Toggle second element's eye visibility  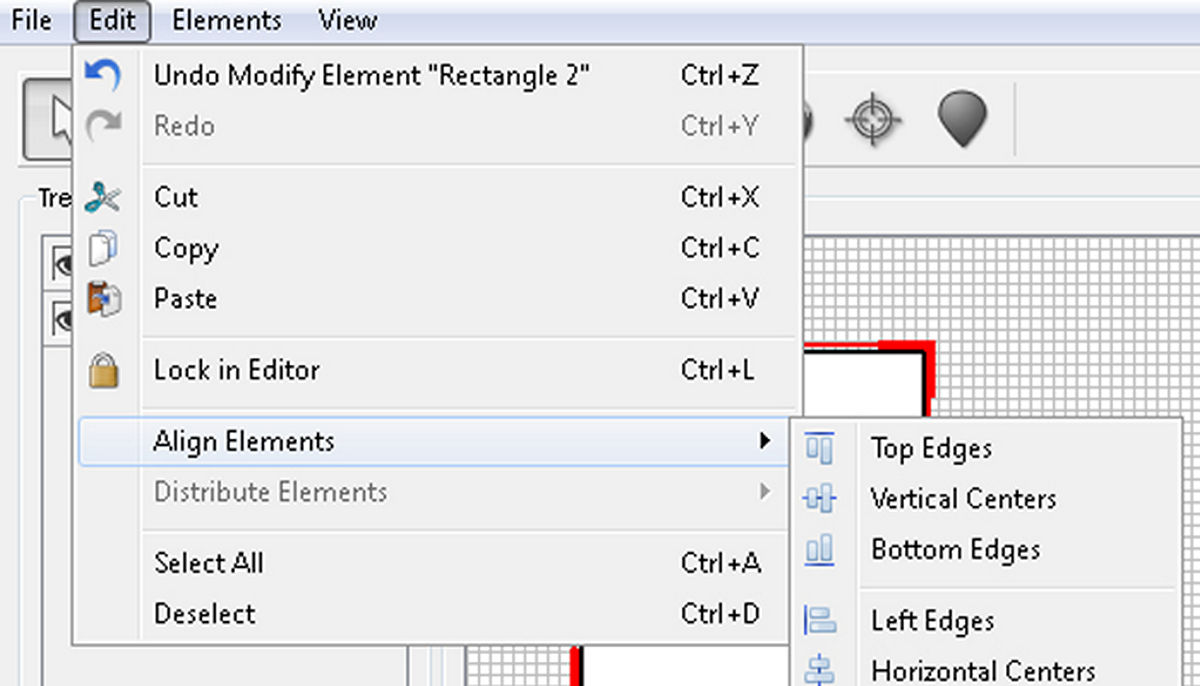click(62, 318)
